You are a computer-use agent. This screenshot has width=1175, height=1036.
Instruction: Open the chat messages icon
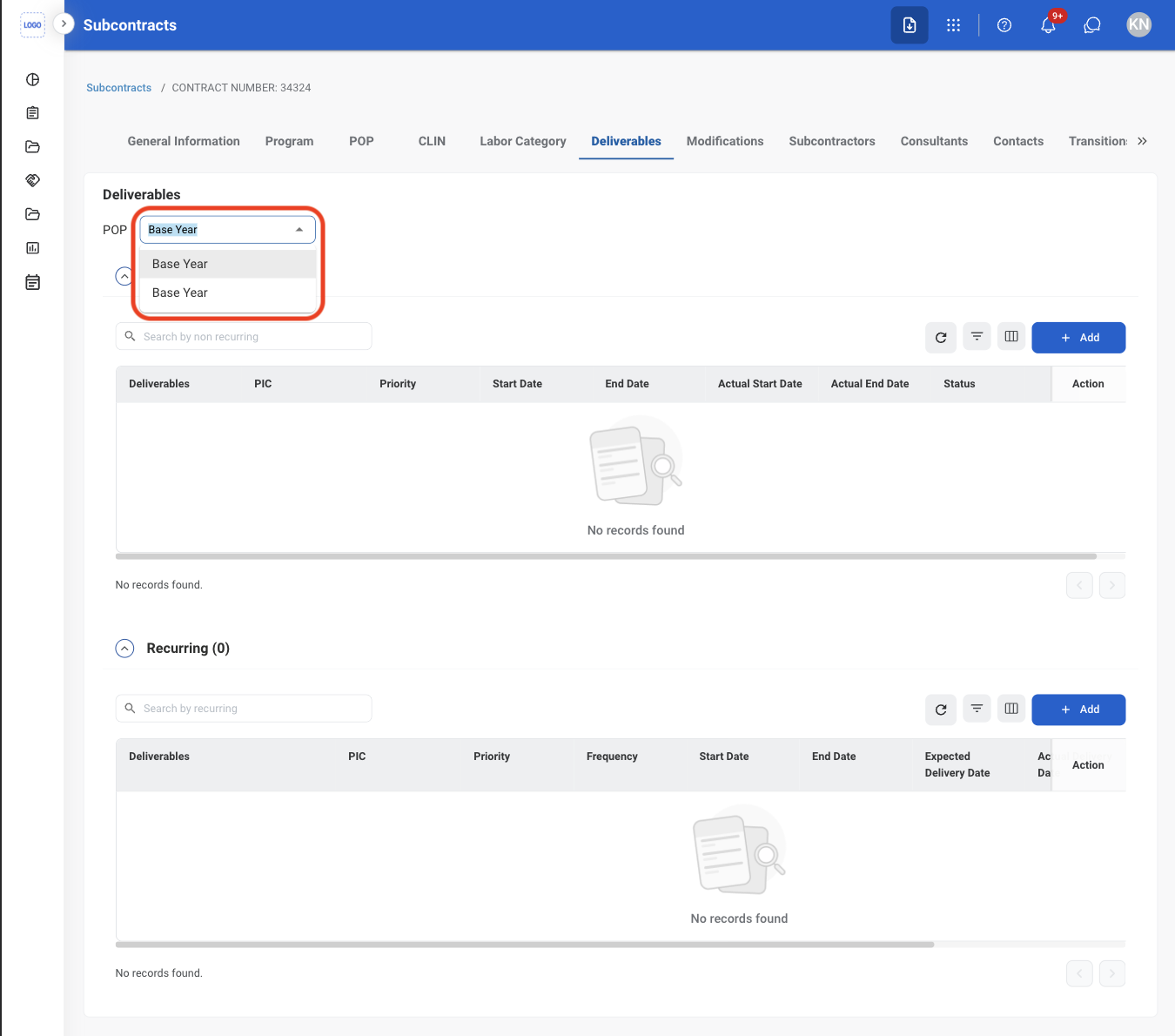tap(1092, 25)
